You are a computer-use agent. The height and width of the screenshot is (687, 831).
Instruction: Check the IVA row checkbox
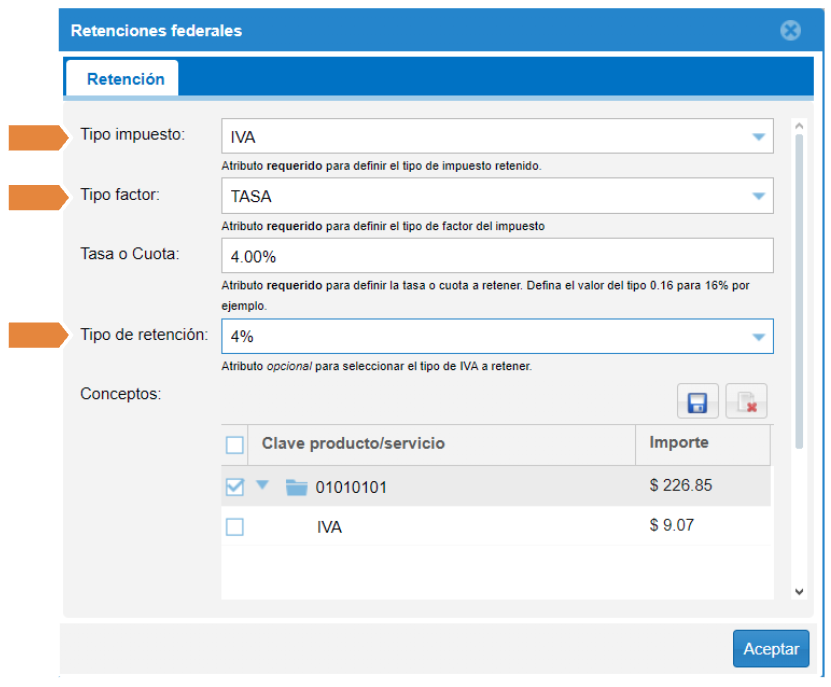[235, 526]
